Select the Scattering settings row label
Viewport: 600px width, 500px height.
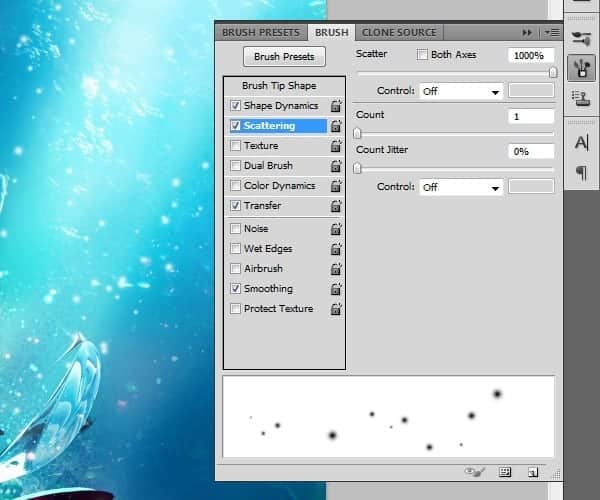pos(269,126)
